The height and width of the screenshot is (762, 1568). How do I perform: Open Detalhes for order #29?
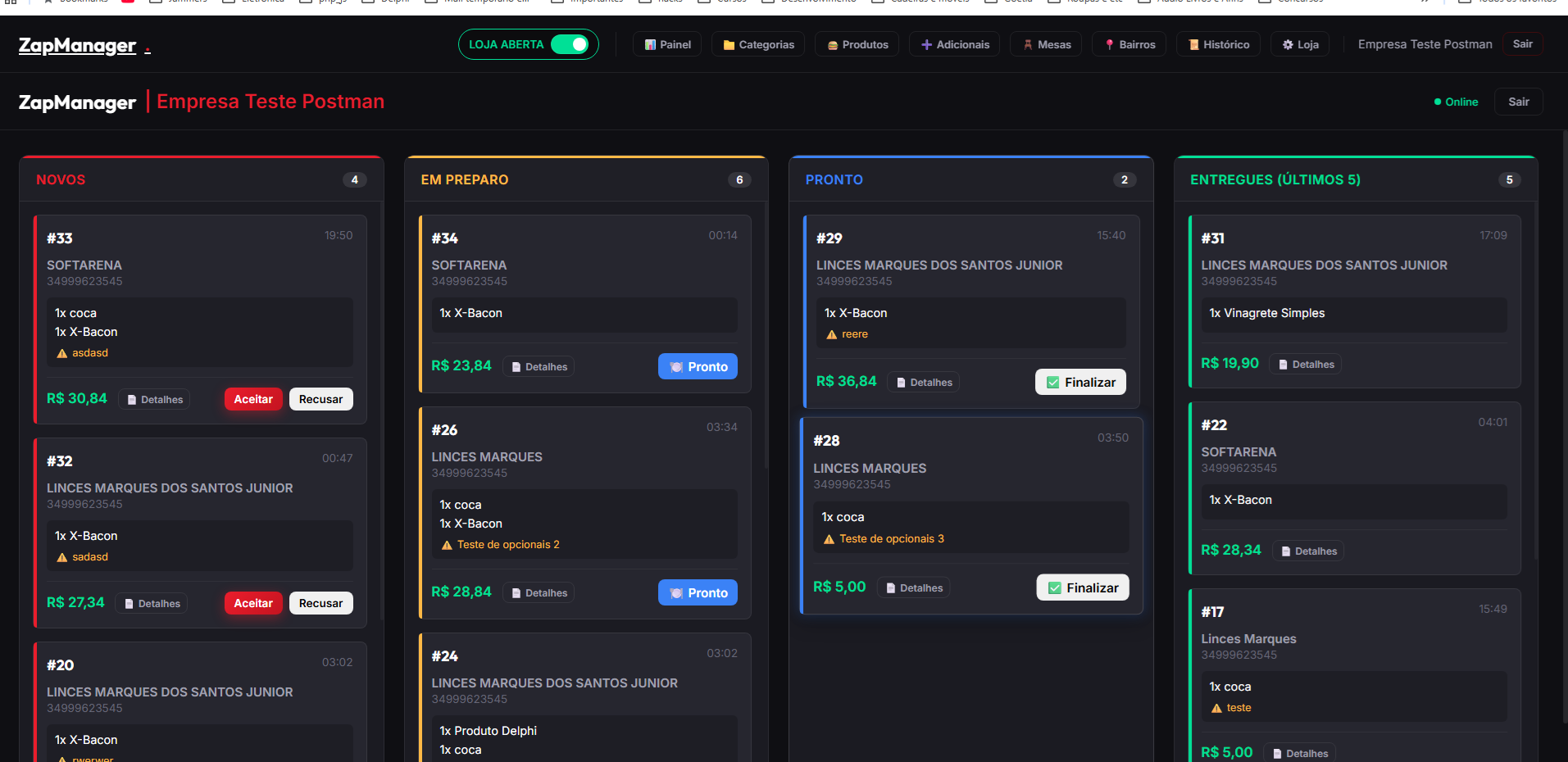click(924, 382)
